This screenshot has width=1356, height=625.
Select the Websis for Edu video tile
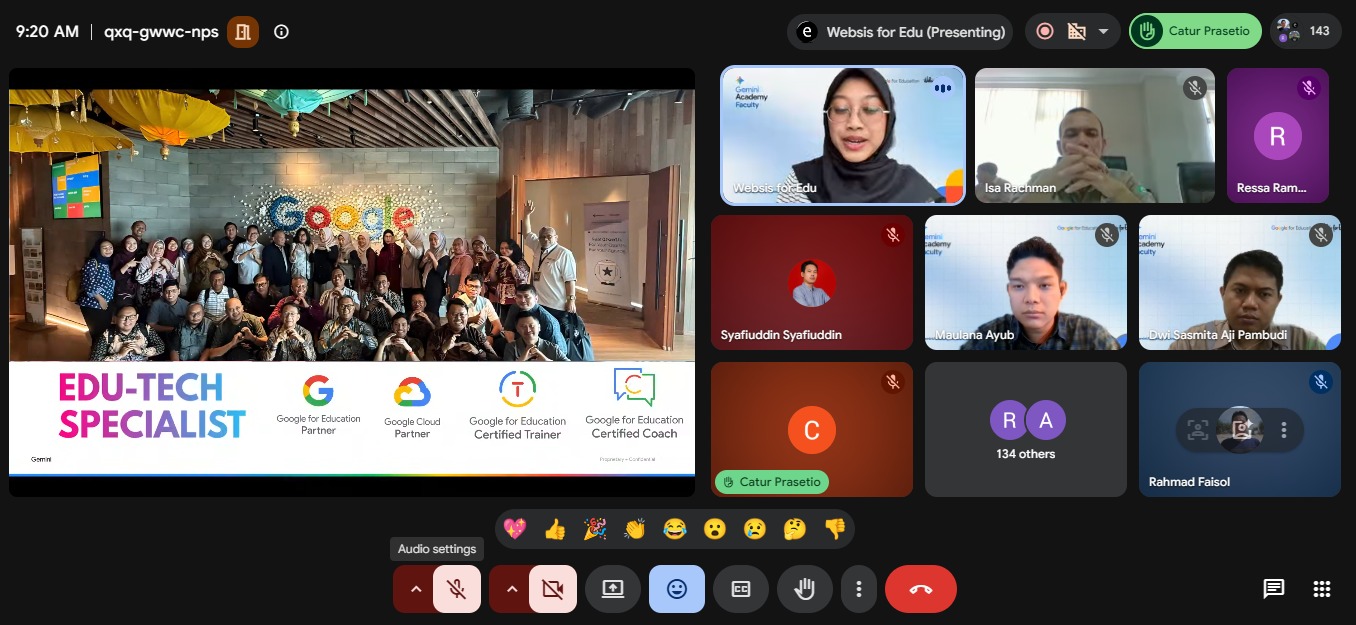(x=843, y=135)
